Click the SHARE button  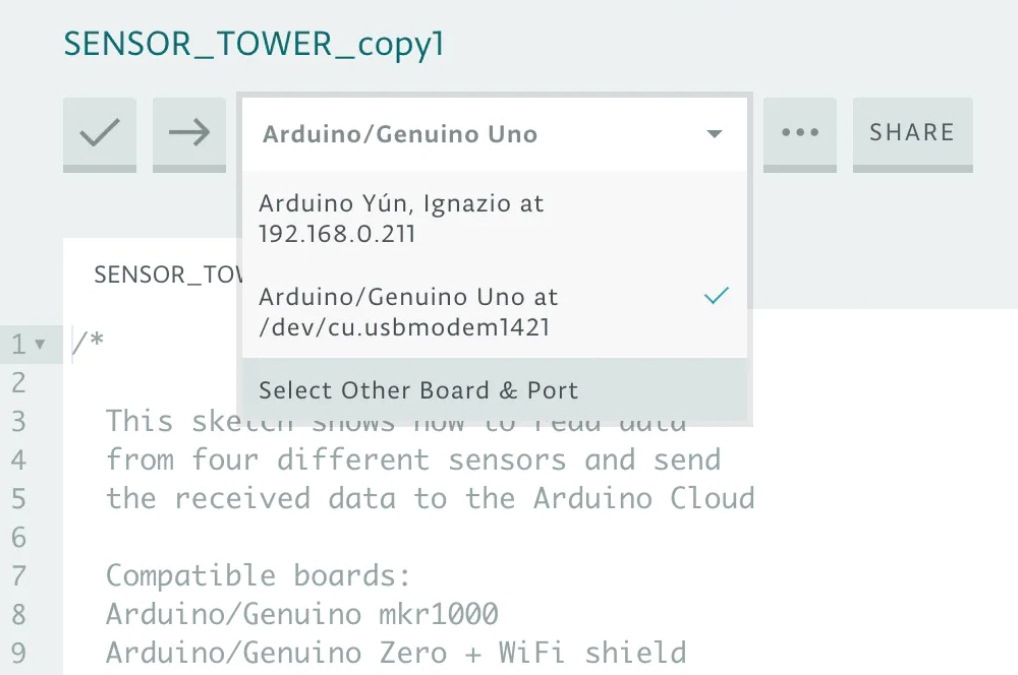[x=911, y=133]
